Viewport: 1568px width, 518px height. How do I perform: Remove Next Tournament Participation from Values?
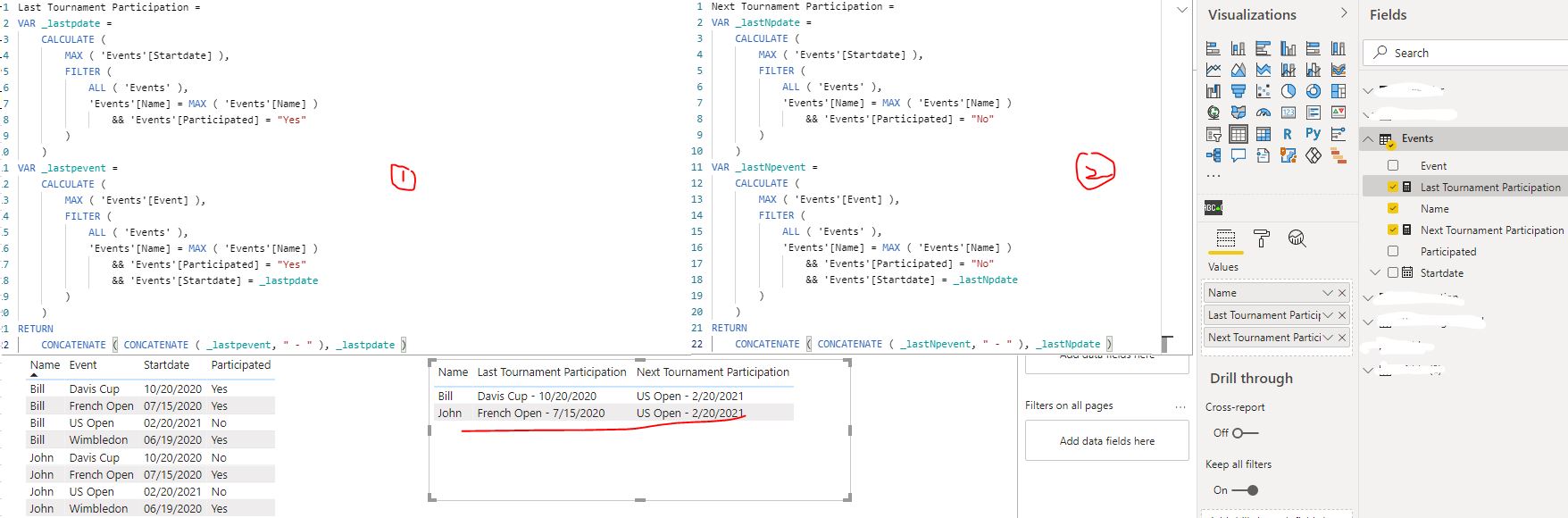click(1342, 338)
